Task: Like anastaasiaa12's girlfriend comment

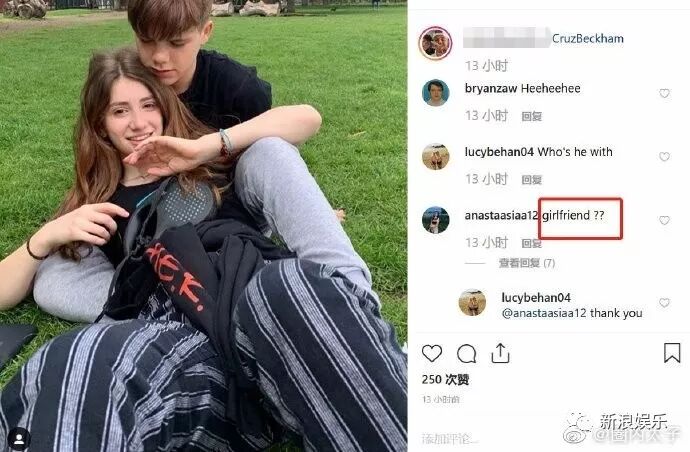Action: (664, 220)
